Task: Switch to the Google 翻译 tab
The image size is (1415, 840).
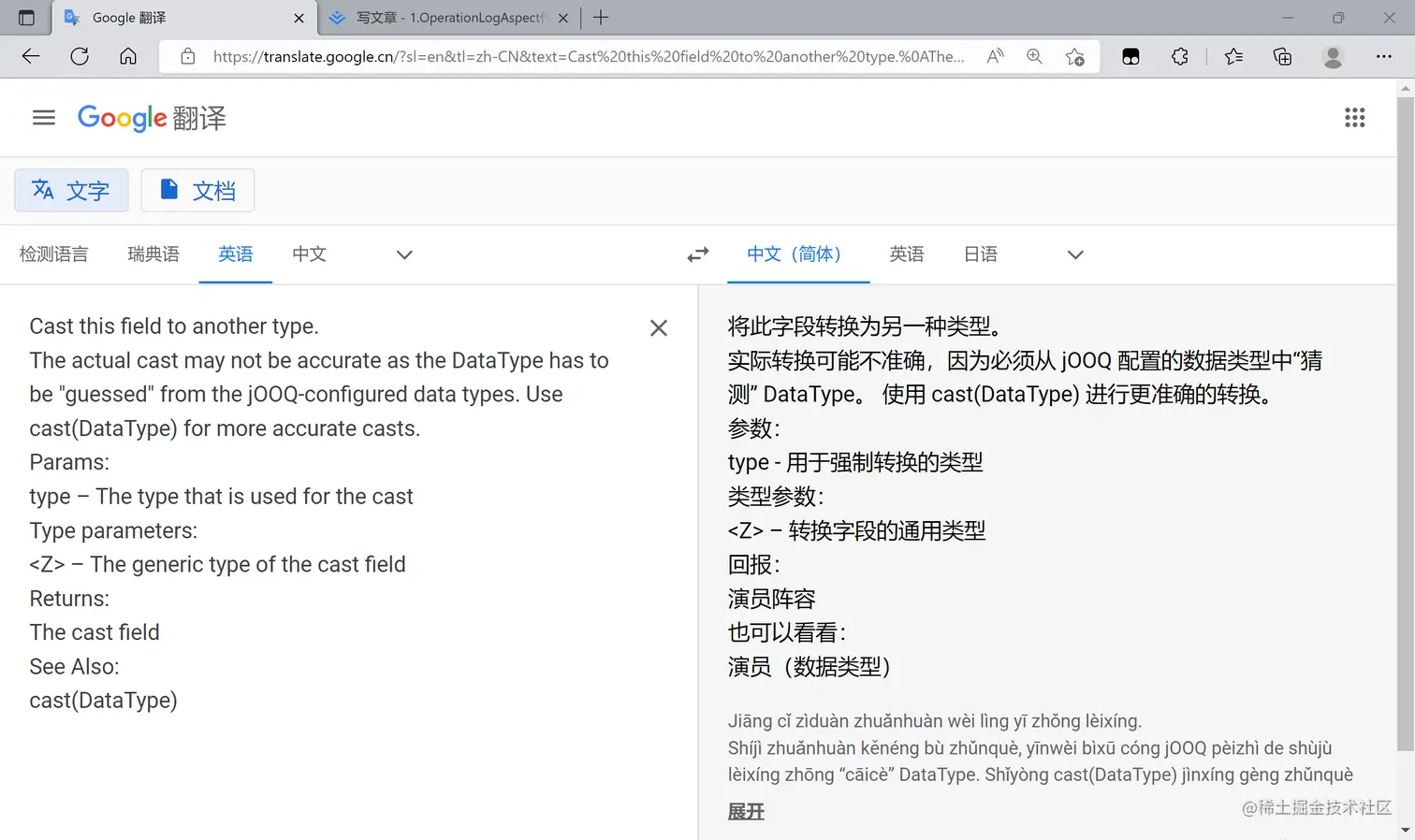Action: pyautogui.click(x=184, y=18)
